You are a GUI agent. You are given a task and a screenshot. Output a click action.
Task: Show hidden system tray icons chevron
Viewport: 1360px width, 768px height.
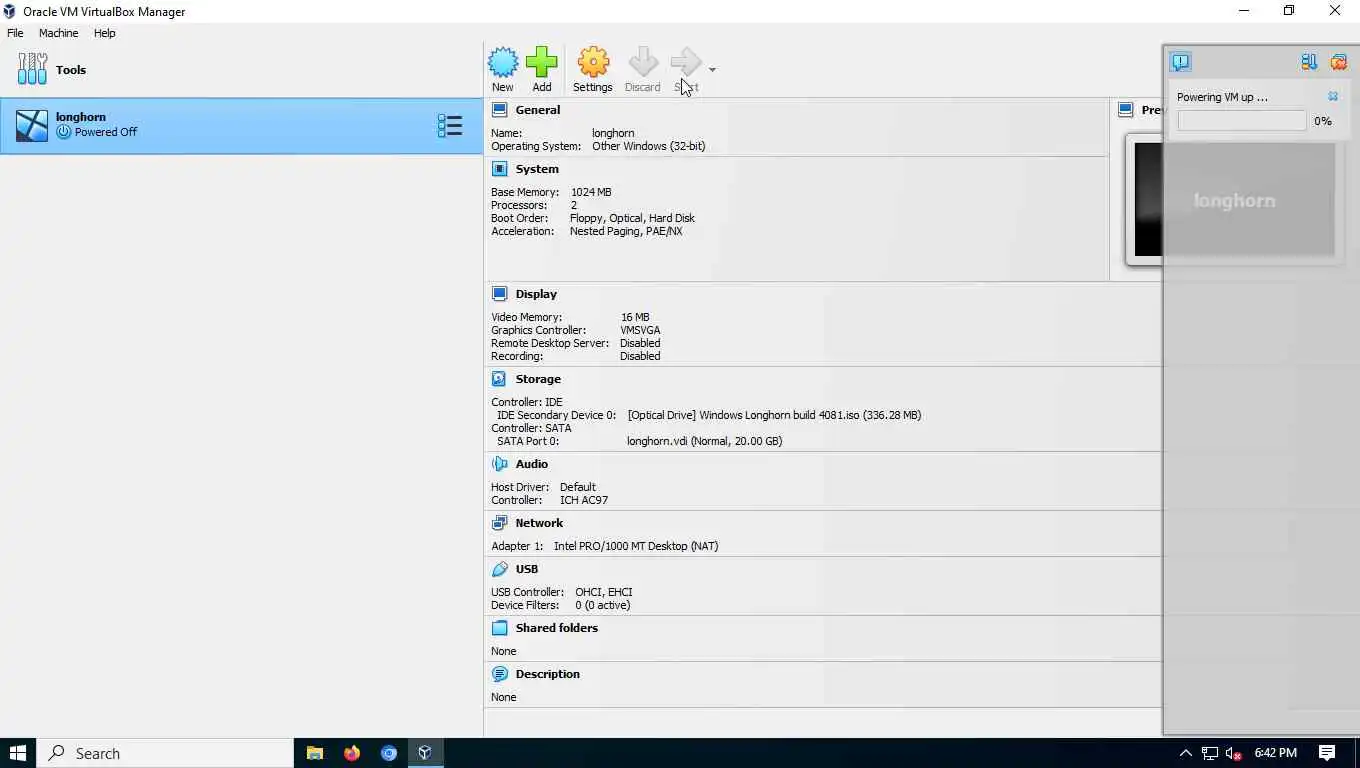pyautogui.click(x=1186, y=753)
